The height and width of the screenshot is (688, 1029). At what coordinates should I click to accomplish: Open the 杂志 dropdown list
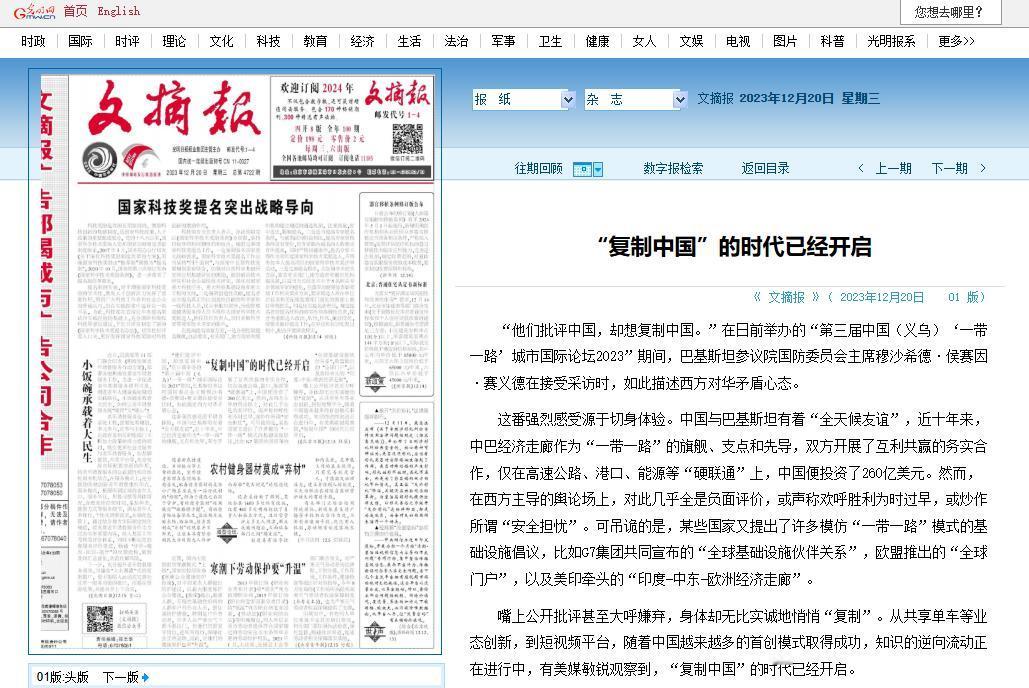(x=636, y=99)
